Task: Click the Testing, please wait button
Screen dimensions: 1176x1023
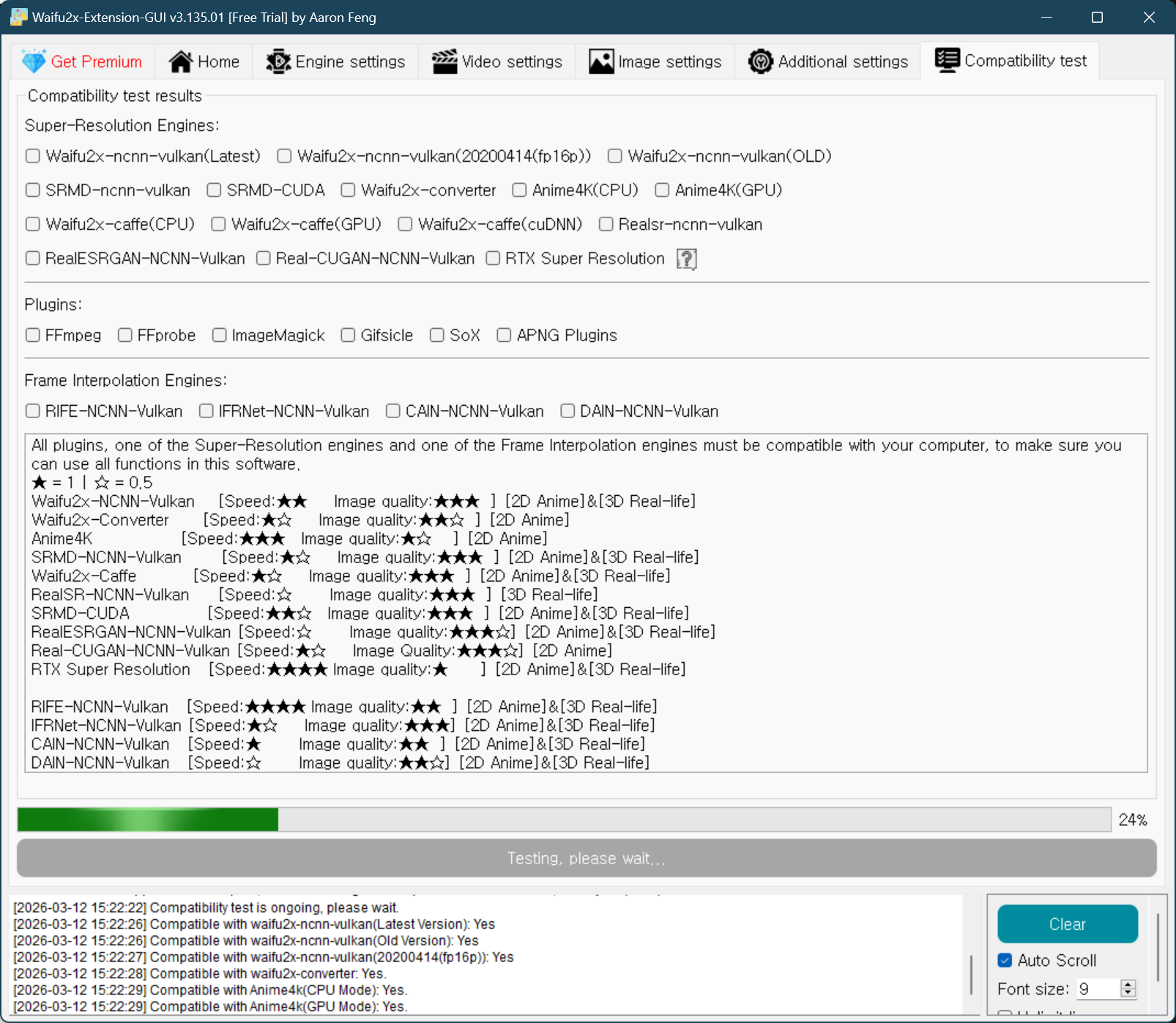Action: click(x=587, y=858)
